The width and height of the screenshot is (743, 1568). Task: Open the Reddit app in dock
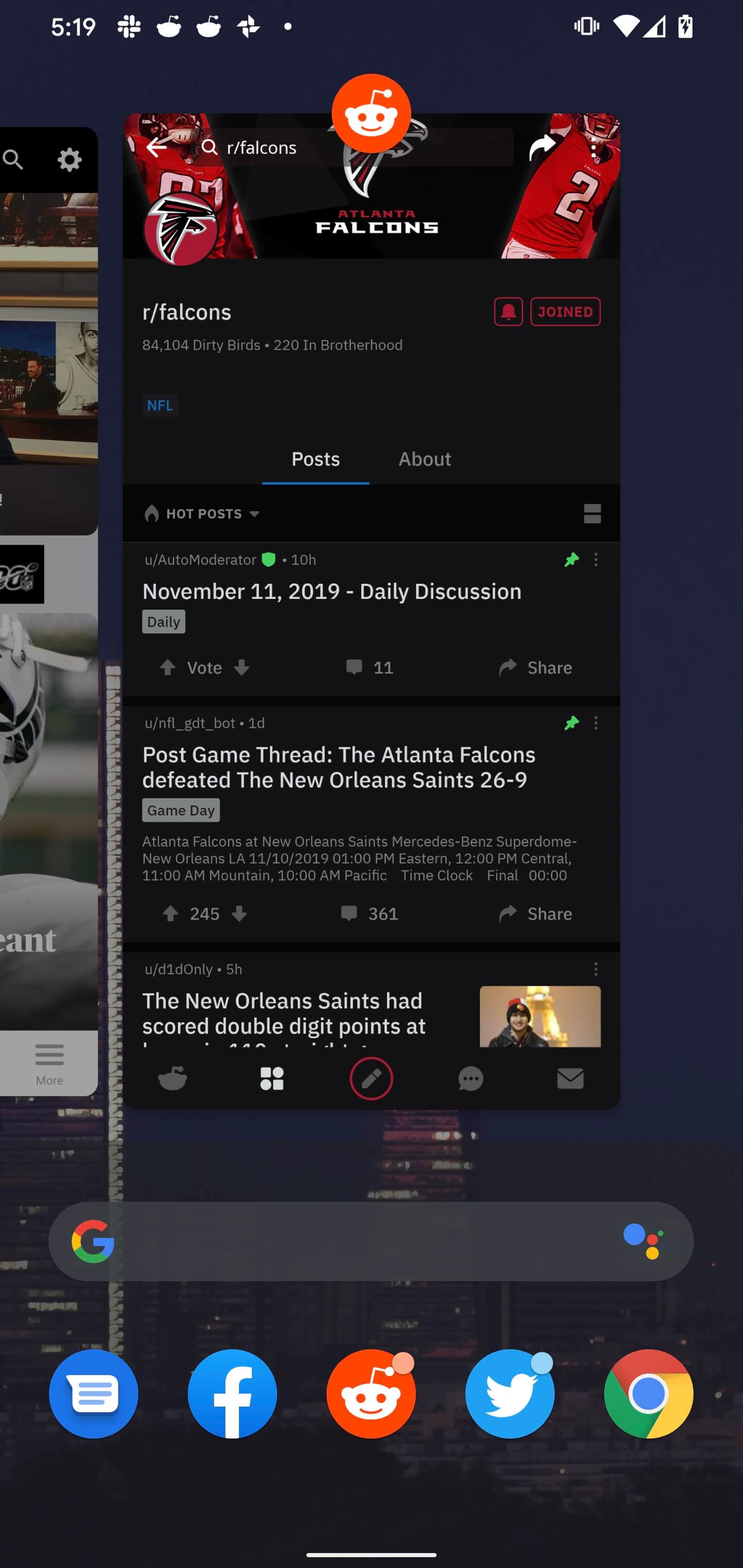click(371, 1394)
